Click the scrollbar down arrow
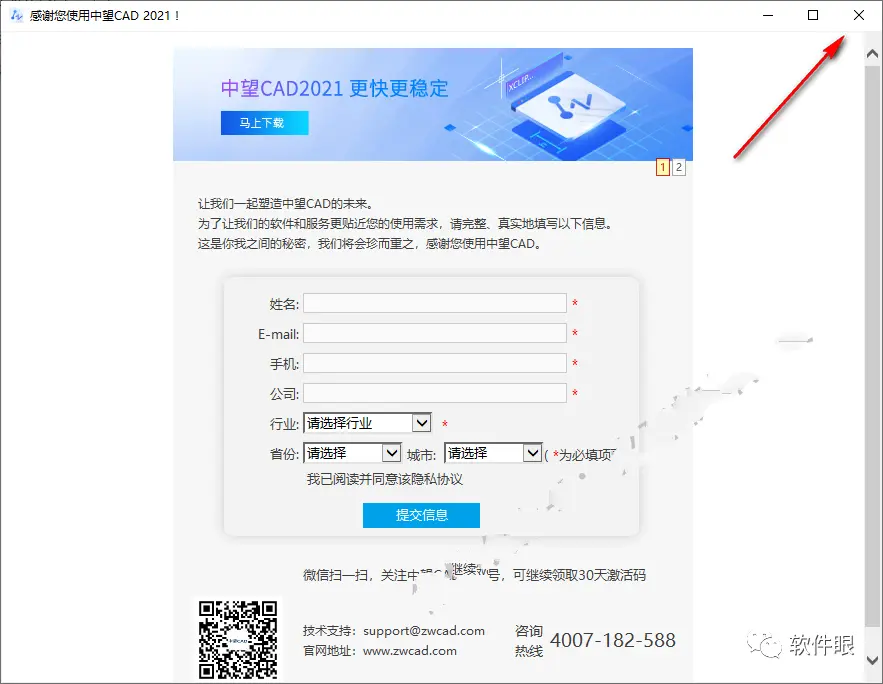This screenshot has height=684, width=883. pos(872,660)
